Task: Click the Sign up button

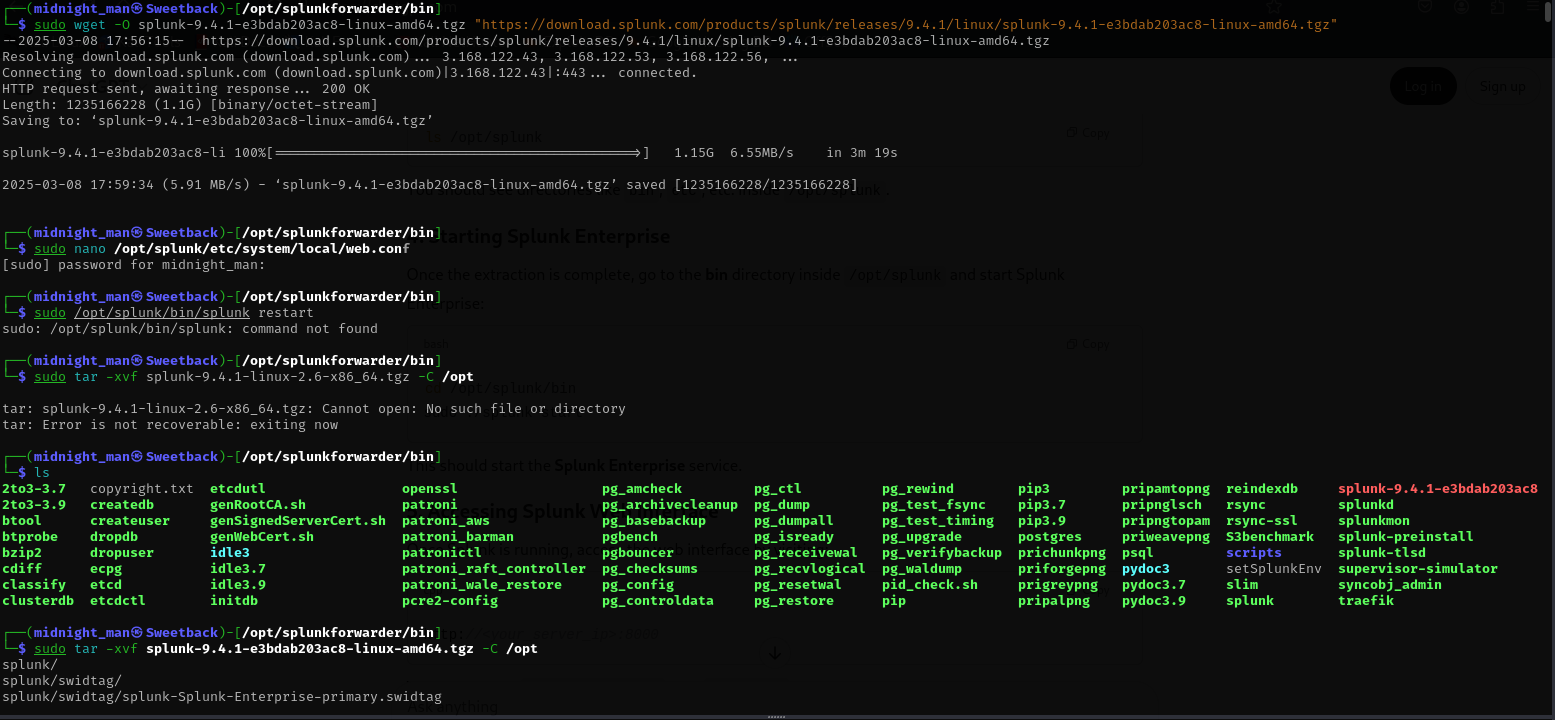Action: pyautogui.click(x=1502, y=87)
